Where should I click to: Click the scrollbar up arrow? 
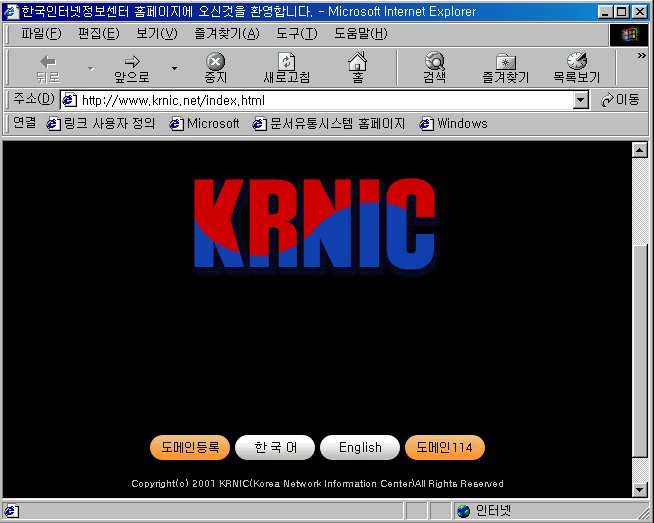tap(640, 149)
